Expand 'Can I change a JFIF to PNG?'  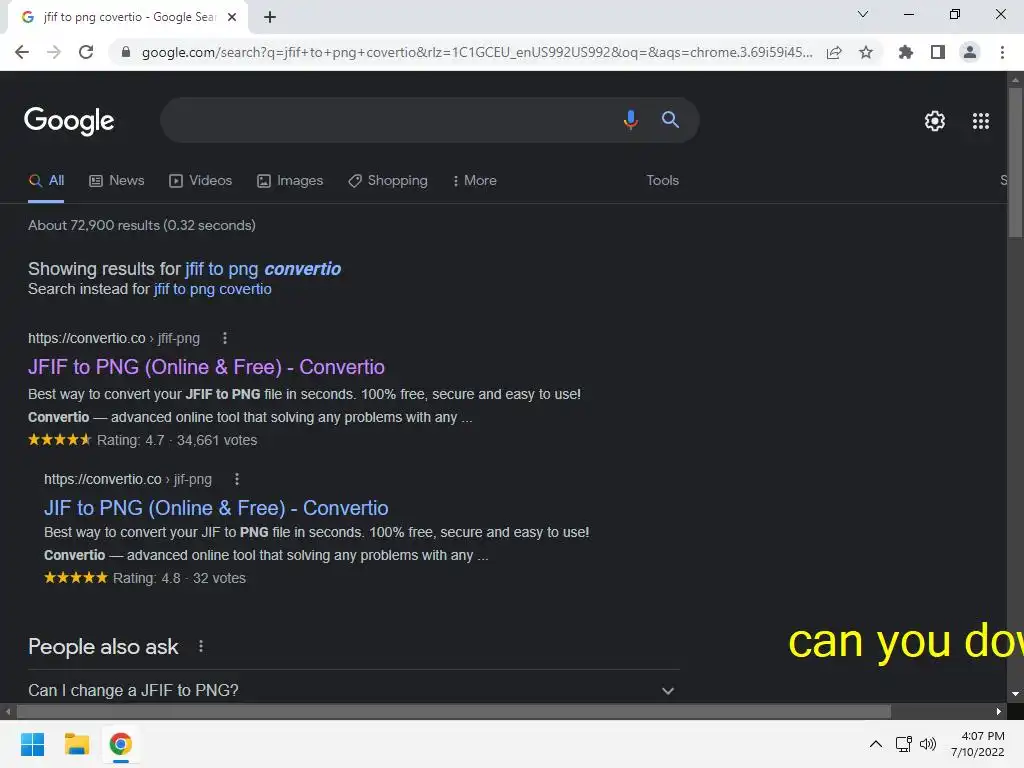coord(667,691)
